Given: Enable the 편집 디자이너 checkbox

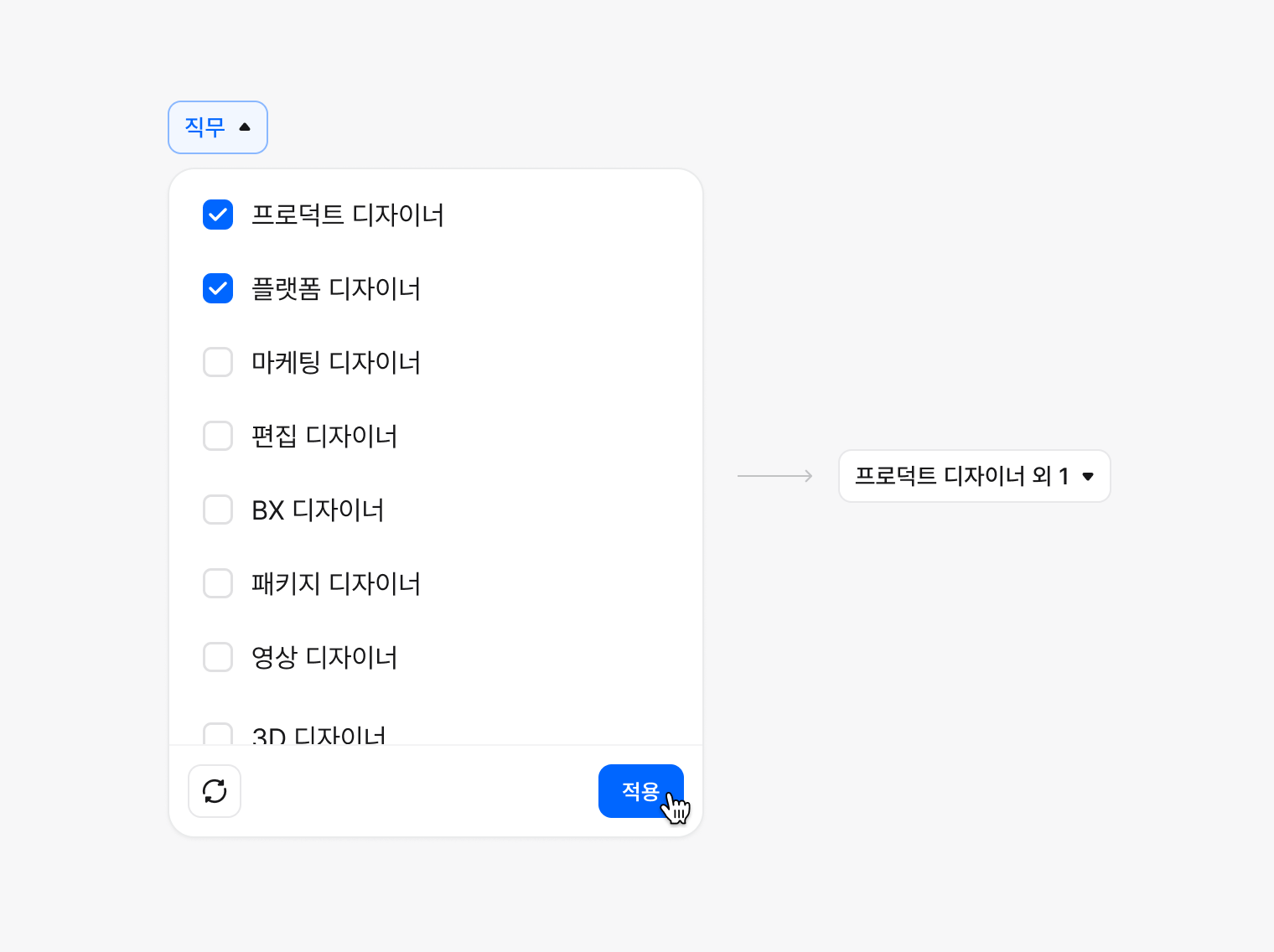Looking at the screenshot, I should pyautogui.click(x=218, y=436).
